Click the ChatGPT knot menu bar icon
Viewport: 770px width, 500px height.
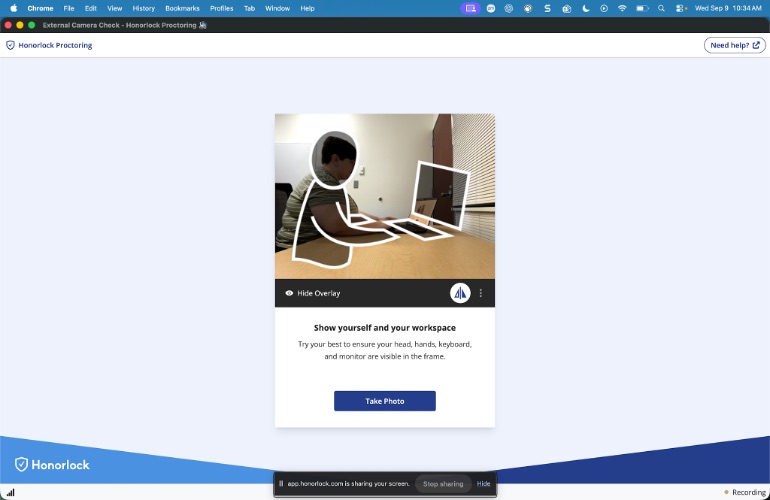click(x=509, y=8)
